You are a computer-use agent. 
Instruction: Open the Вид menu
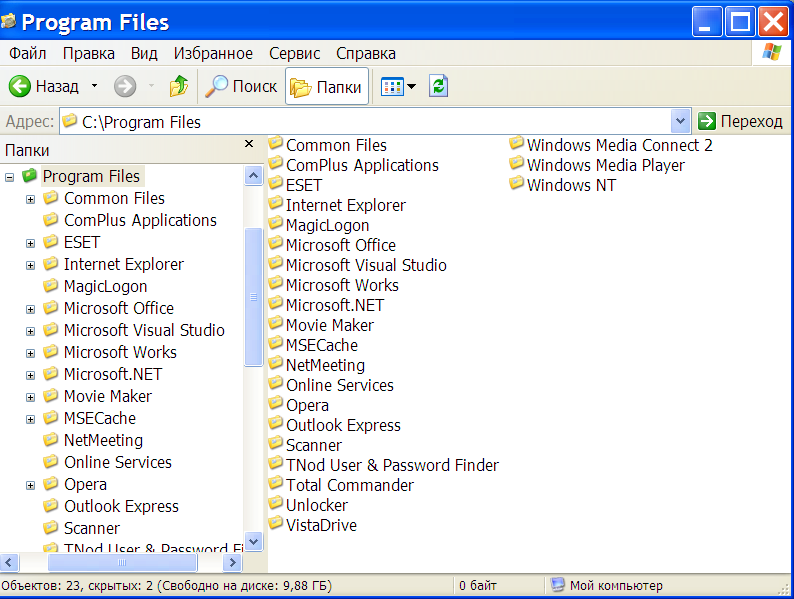point(144,54)
